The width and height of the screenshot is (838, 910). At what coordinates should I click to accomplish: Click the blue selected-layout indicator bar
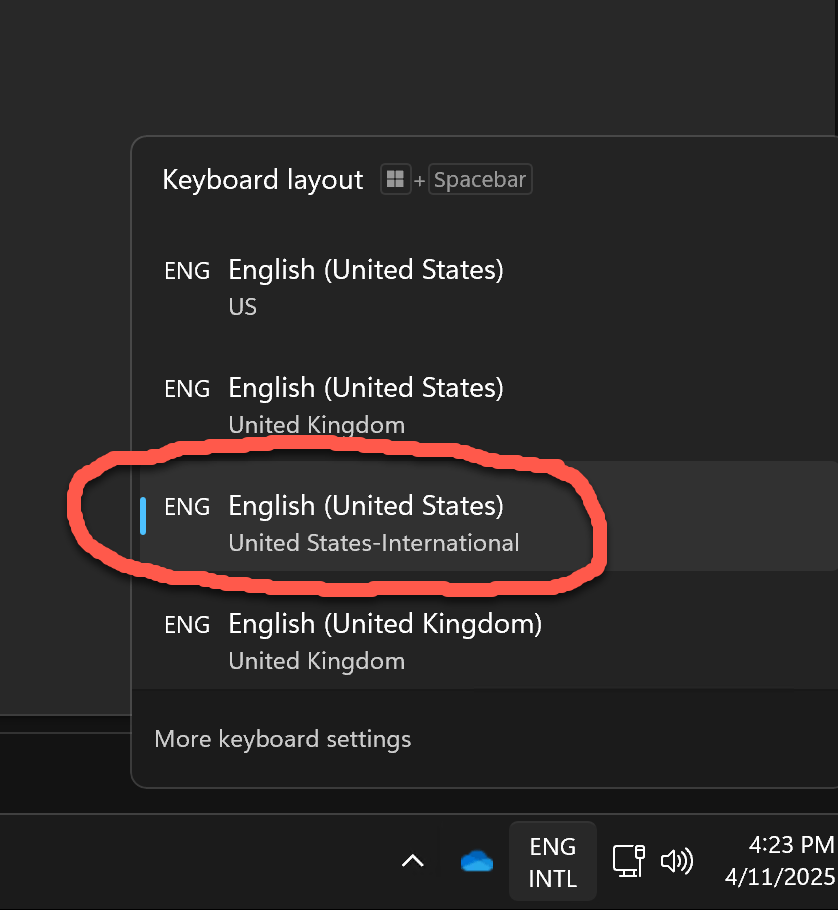(x=144, y=516)
